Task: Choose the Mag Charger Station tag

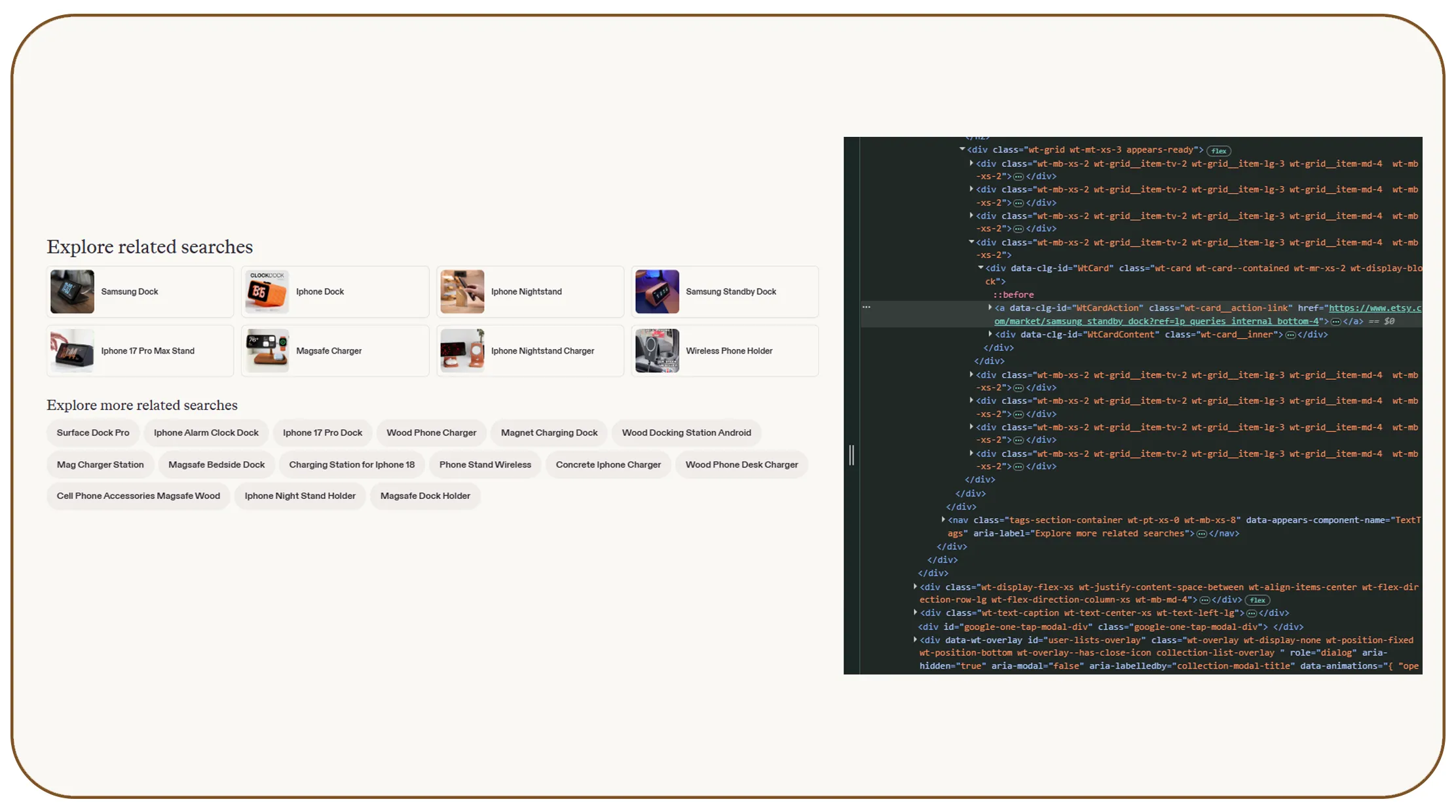Action: (x=100, y=465)
